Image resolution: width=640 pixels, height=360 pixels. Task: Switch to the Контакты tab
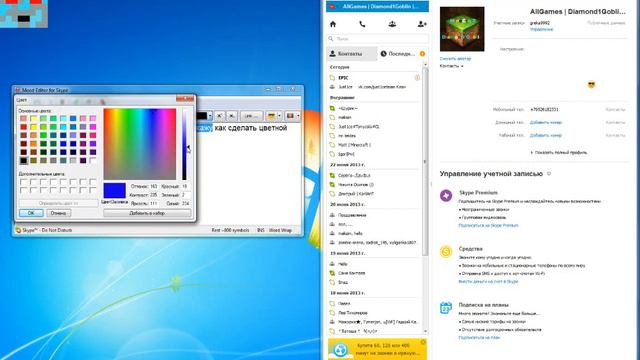(352, 54)
